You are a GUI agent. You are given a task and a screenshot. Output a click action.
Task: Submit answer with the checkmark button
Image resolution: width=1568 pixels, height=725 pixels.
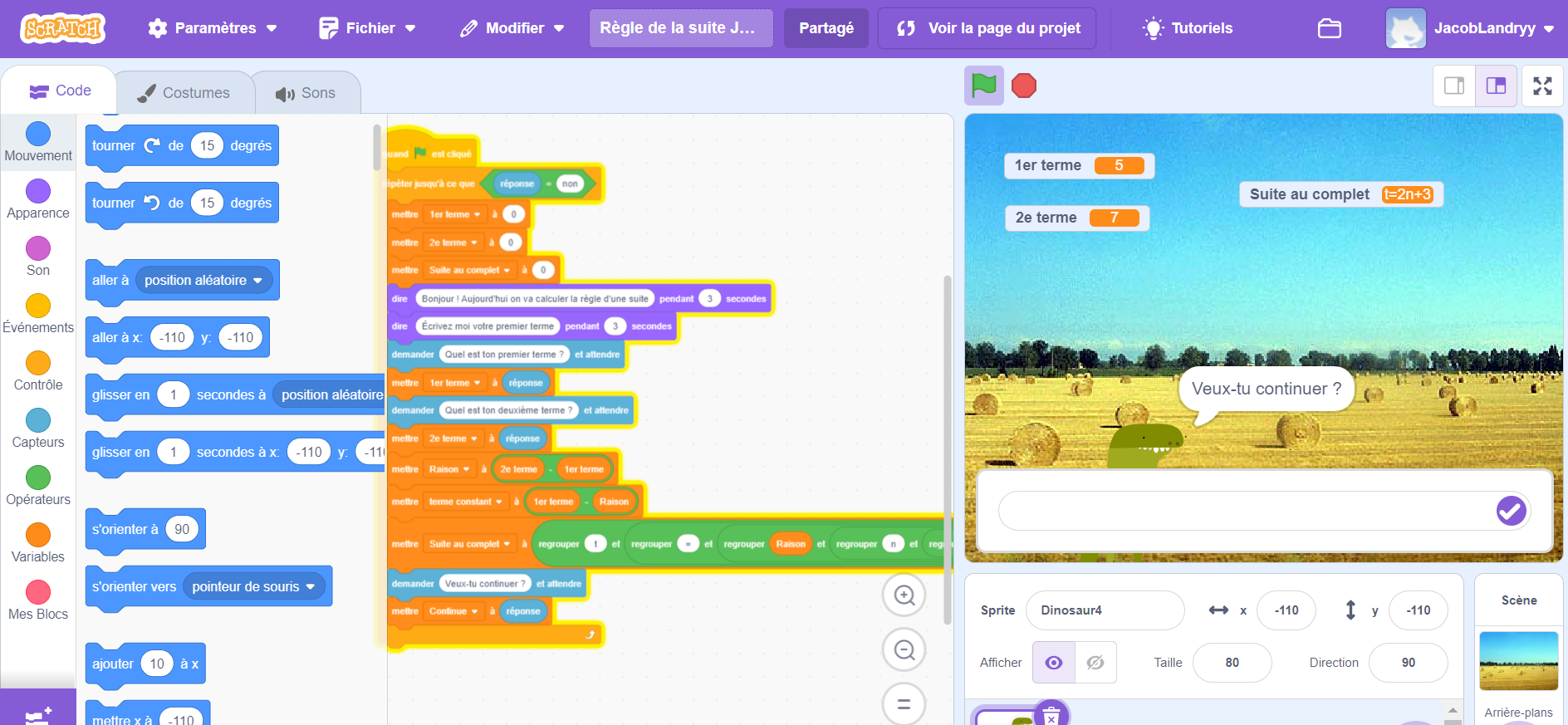[x=1511, y=511]
